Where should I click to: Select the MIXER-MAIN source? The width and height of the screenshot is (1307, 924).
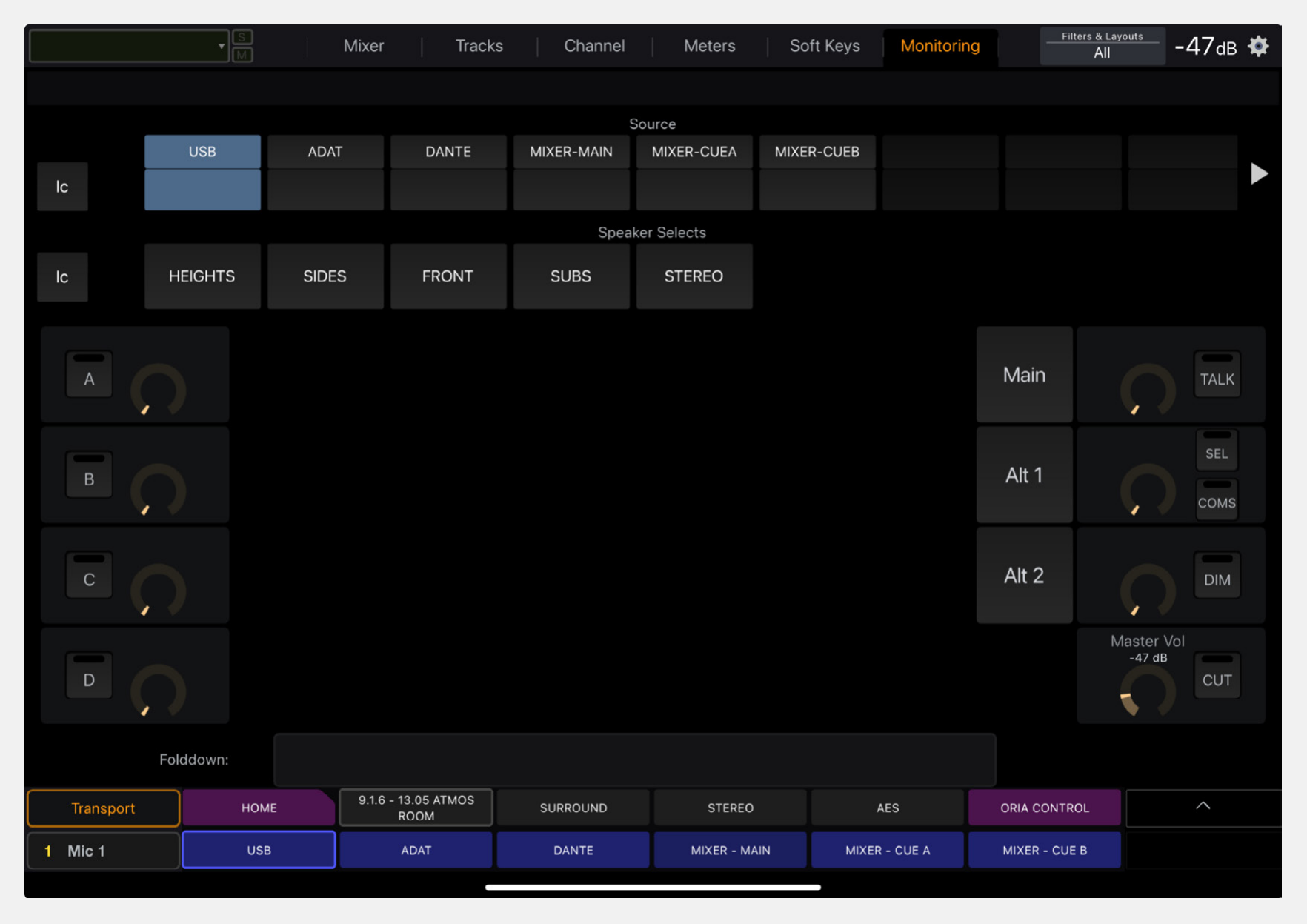571,173
